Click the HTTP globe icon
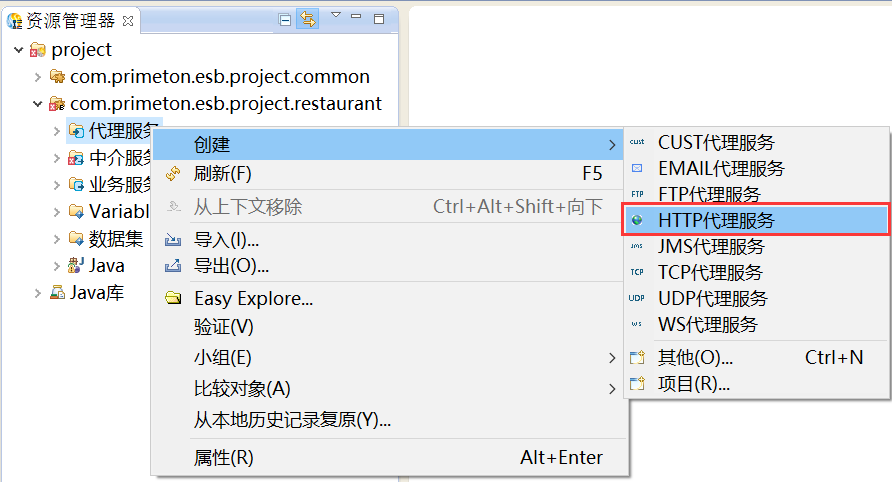 (637, 220)
